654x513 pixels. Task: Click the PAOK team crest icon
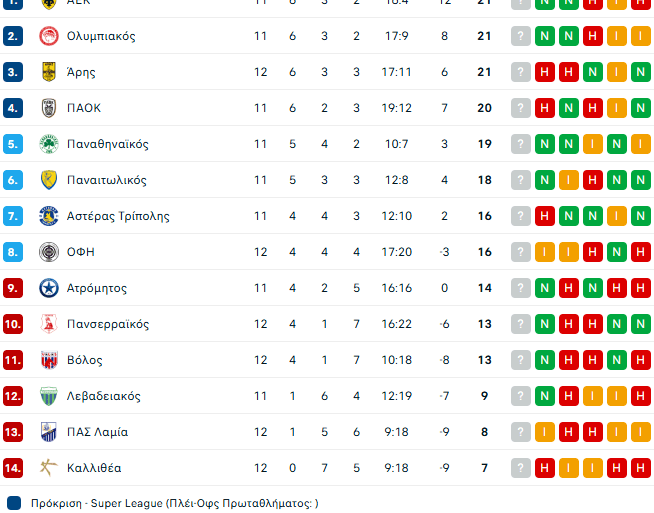point(48,108)
